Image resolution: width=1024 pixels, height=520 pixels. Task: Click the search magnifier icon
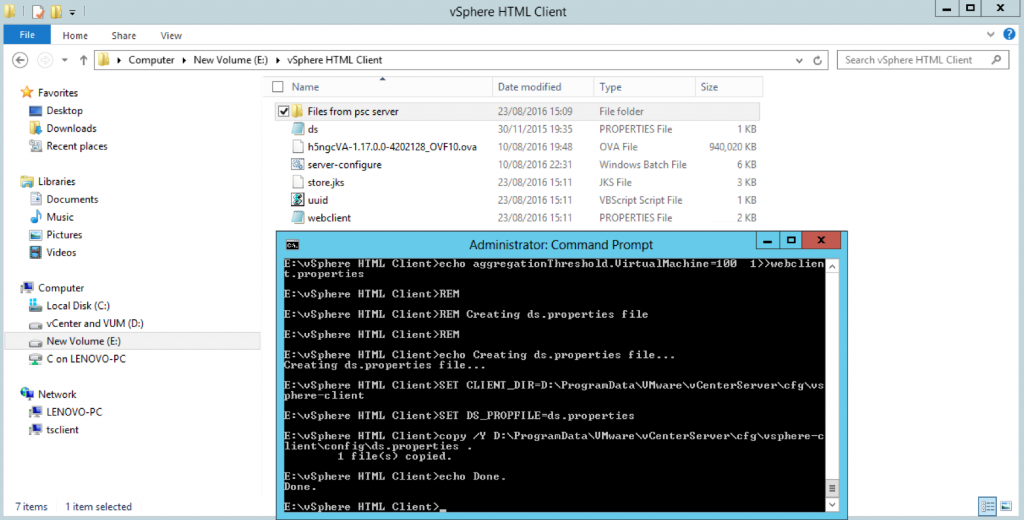click(997, 59)
